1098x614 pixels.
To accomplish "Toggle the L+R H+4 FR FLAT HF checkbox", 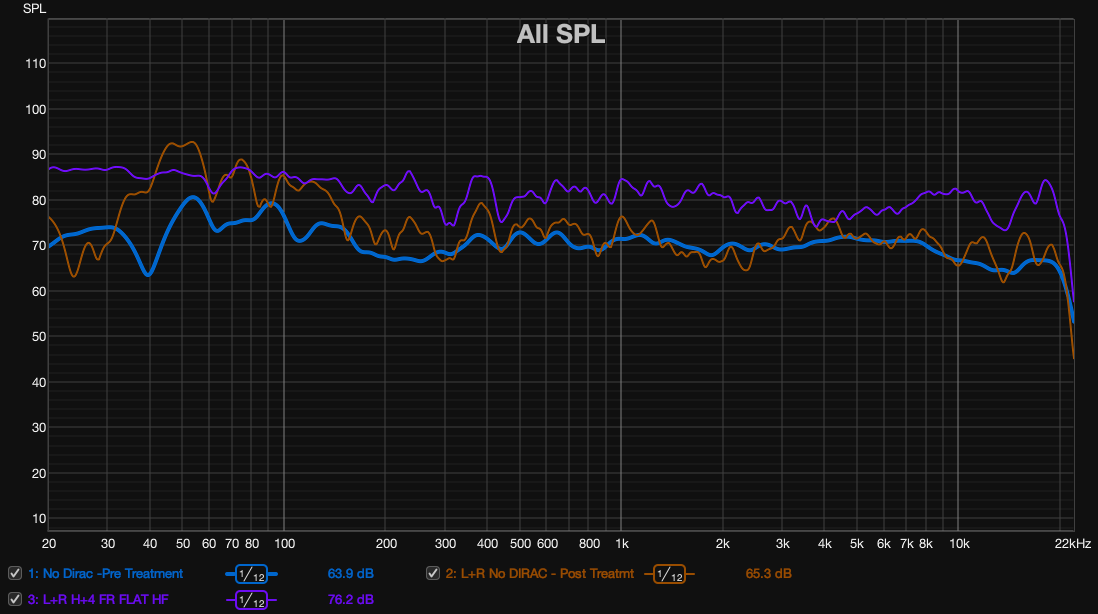I will tap(15, 599).
